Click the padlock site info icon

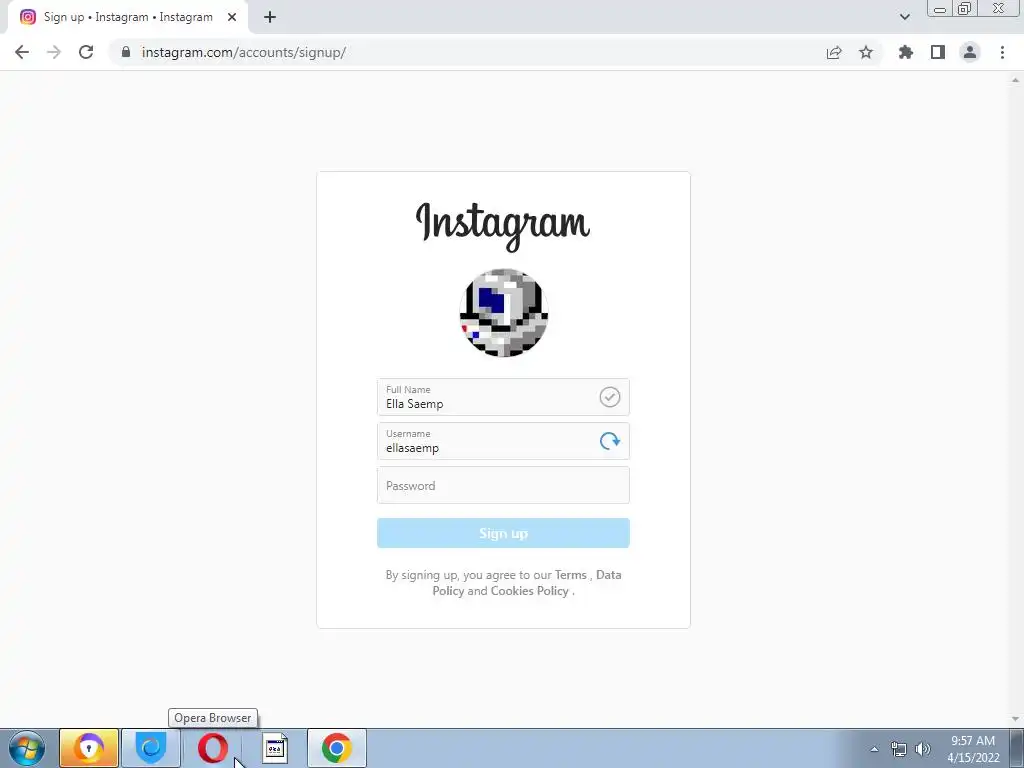[126, 52]
